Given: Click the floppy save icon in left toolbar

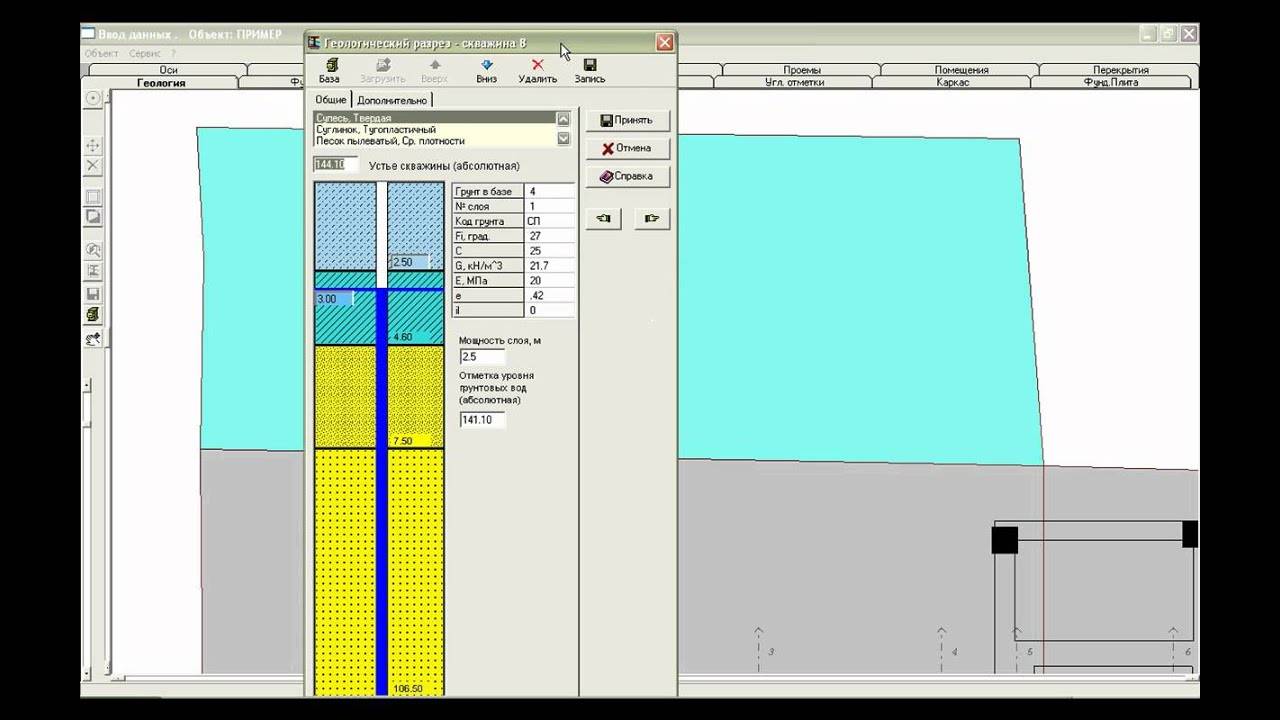Looking at the screenshot, I should pyautogui.click(x=93, y=294).
